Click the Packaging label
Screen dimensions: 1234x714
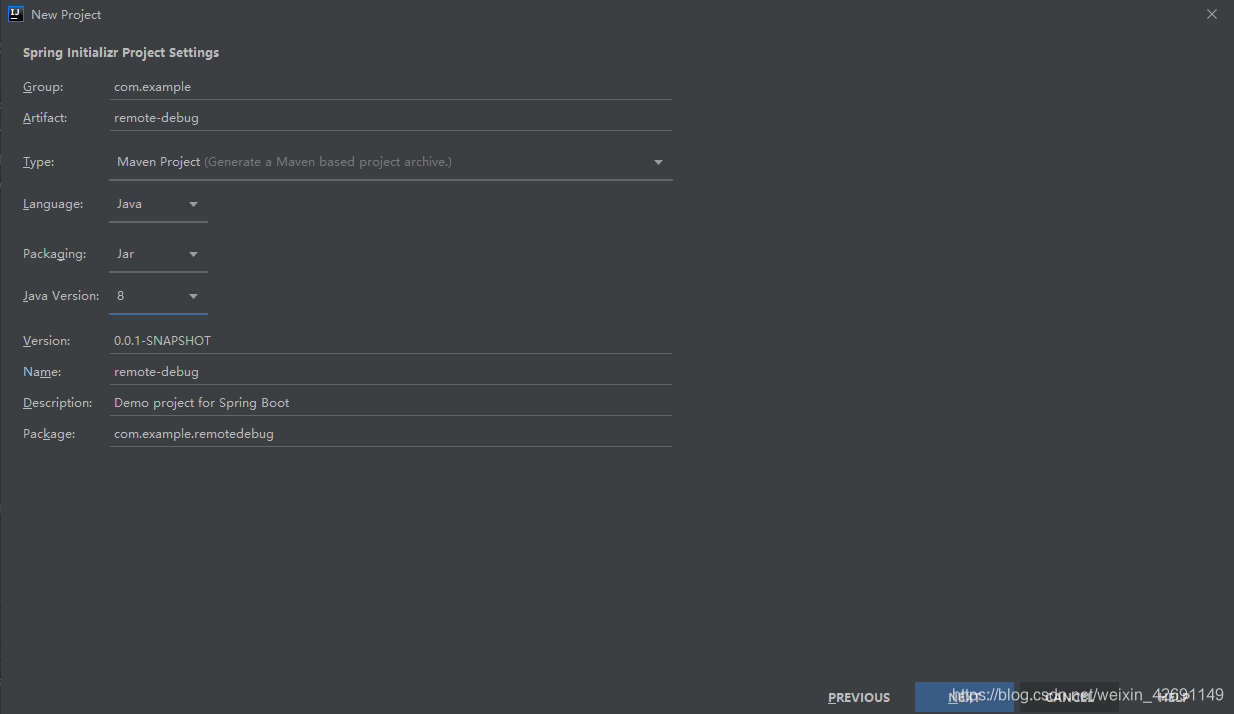(x=55, y=254)
